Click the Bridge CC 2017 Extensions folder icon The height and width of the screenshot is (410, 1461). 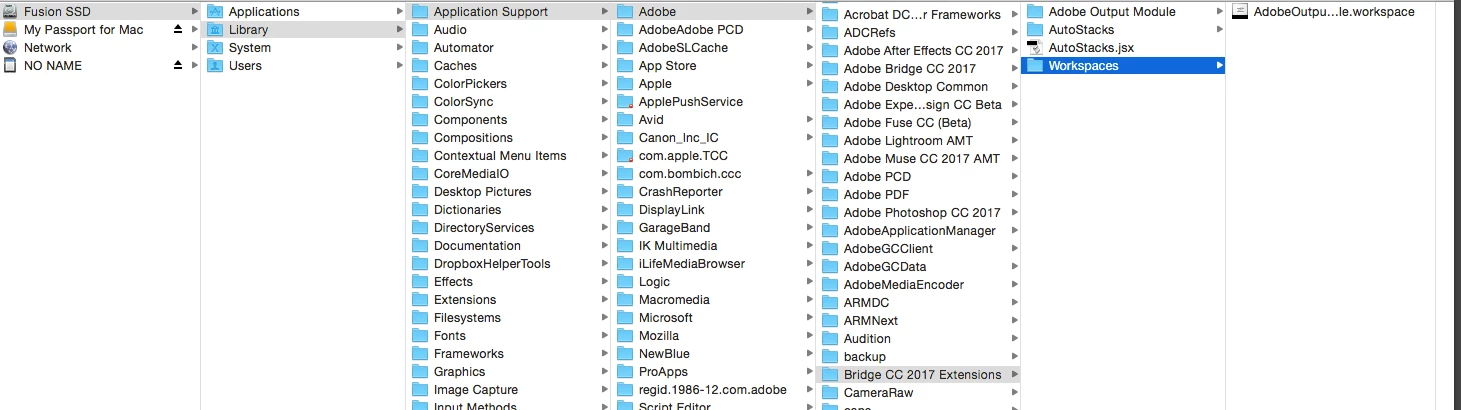[829, 375]
